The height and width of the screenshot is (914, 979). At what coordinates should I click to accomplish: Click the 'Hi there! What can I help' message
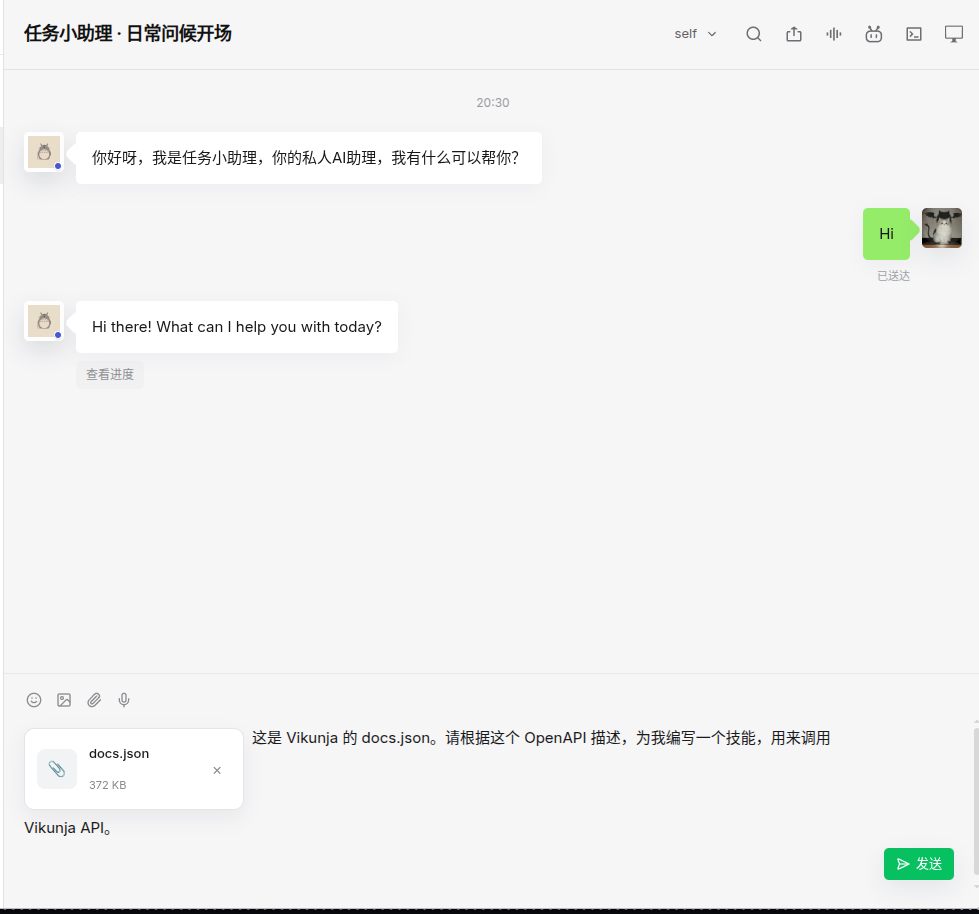pos(237,327)
